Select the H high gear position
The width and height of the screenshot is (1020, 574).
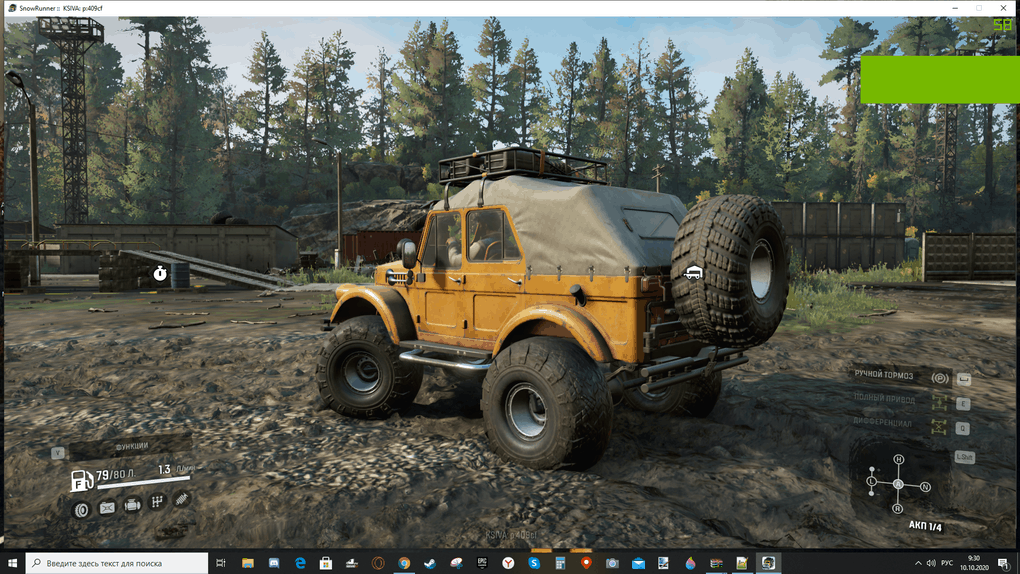pos(898,459)
